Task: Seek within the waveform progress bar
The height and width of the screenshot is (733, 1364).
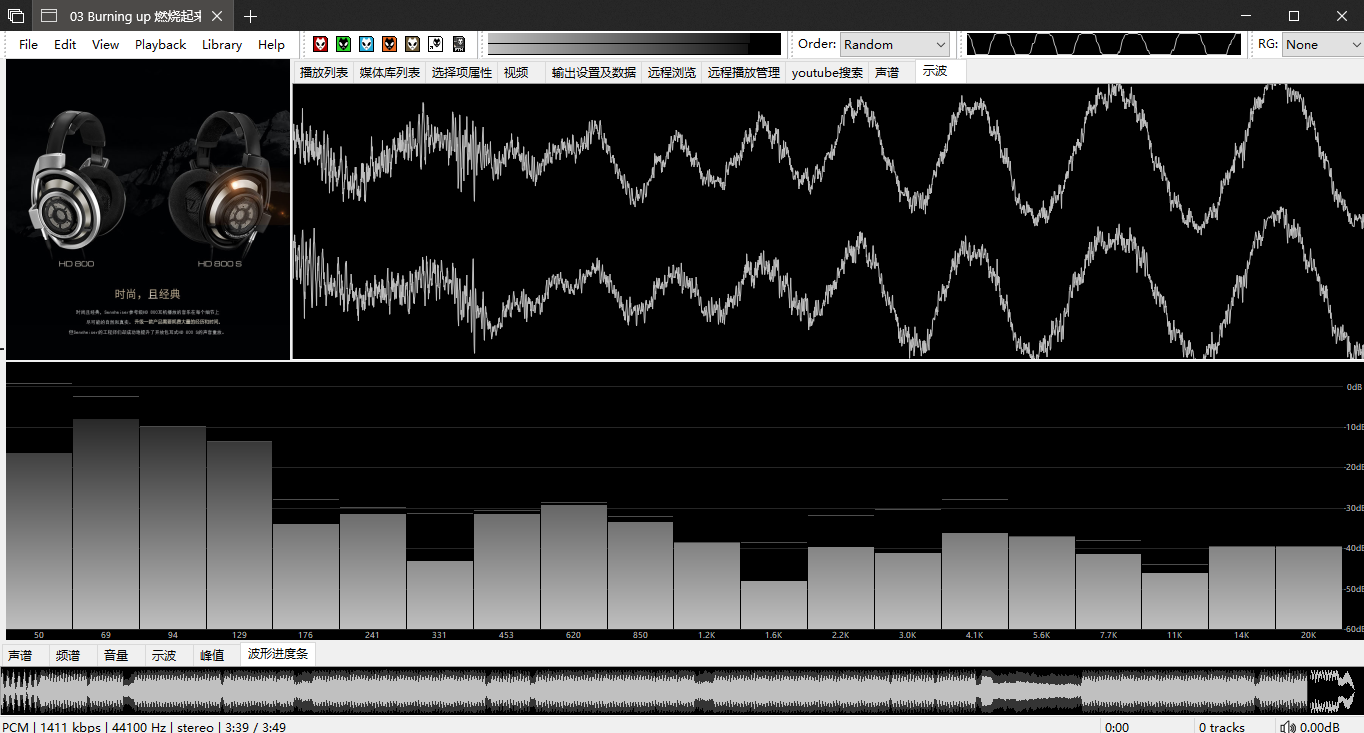Action: pyautogui.click(x=650, y=691)
